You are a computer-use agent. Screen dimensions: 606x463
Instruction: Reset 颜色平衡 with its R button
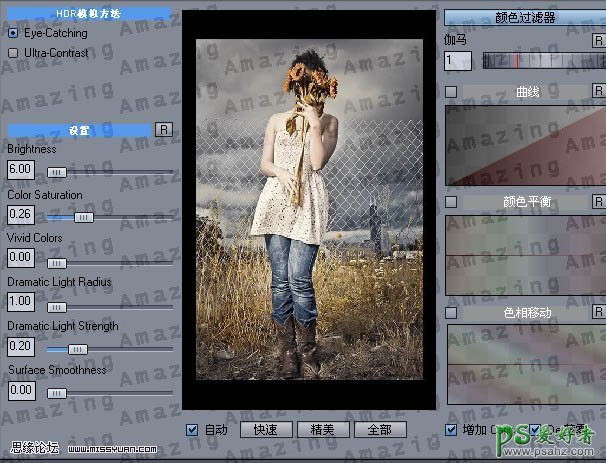click(596, 202)
